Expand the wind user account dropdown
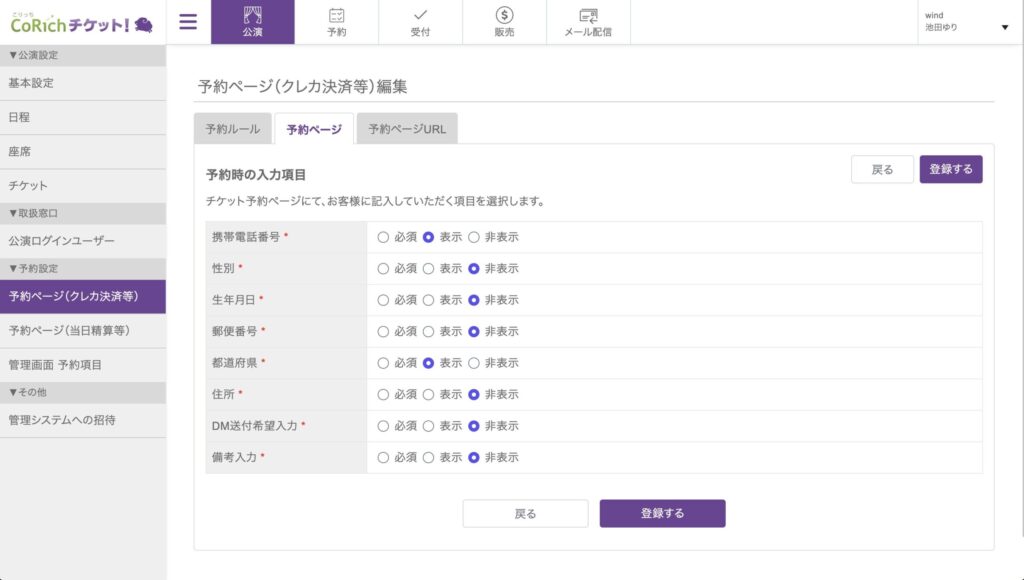Viewport: 1024px width, 580px height. [1004, 27]
